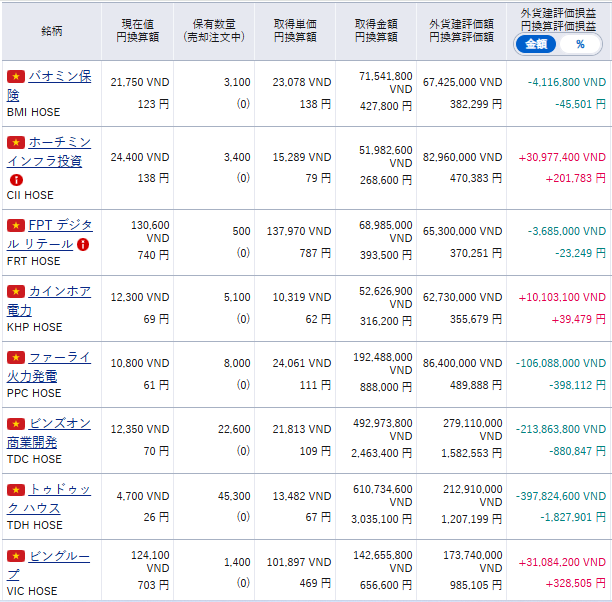
Task: Click the Vietnam flag icon beside バオミン保険
Action: pyautogui.click(x=15, y=77)
